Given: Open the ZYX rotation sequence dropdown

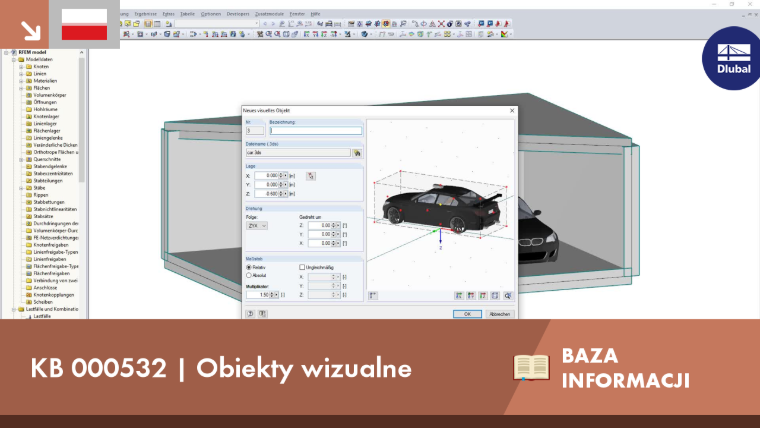Looking at the screenshot, I should [x=257, y=225].
